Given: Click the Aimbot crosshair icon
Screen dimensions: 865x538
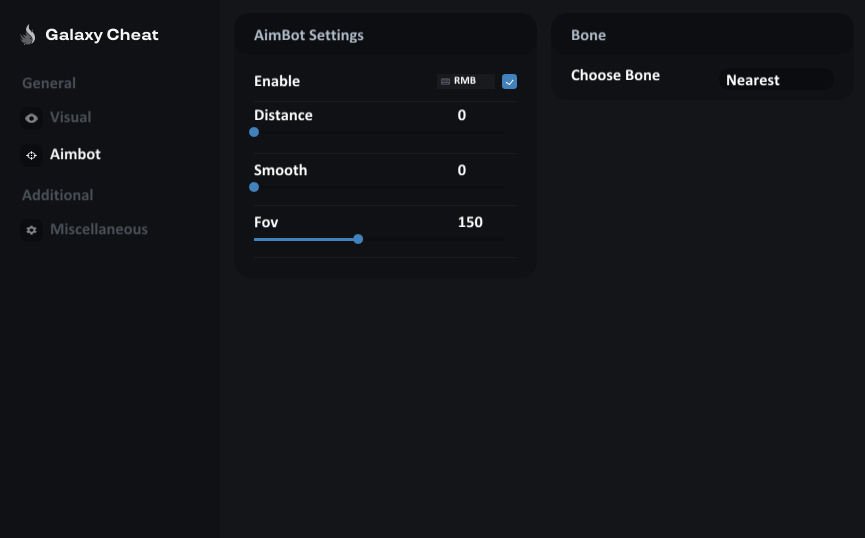Looking at the screenshot, I should pos(31,155).
